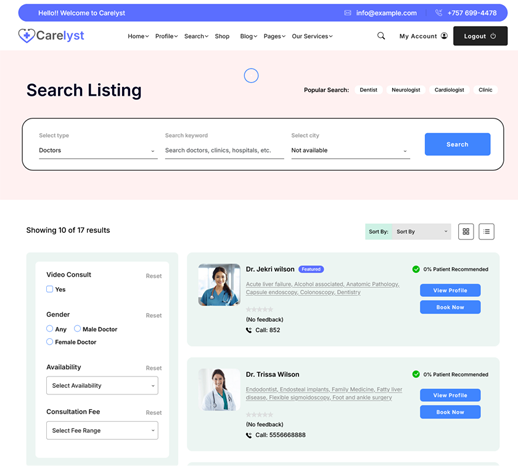Click the Featured badge on Dr. Jekri wilson
The image size is (518, 466).
pyautogui.click(x=311, y=269)
